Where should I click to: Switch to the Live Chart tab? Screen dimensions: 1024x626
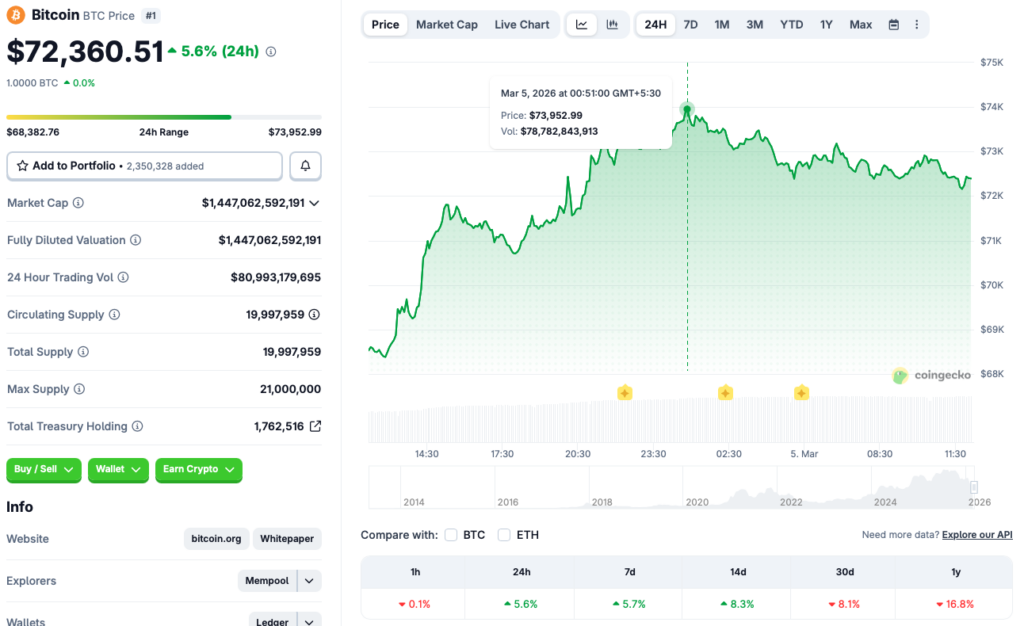(x=521, y=24)
